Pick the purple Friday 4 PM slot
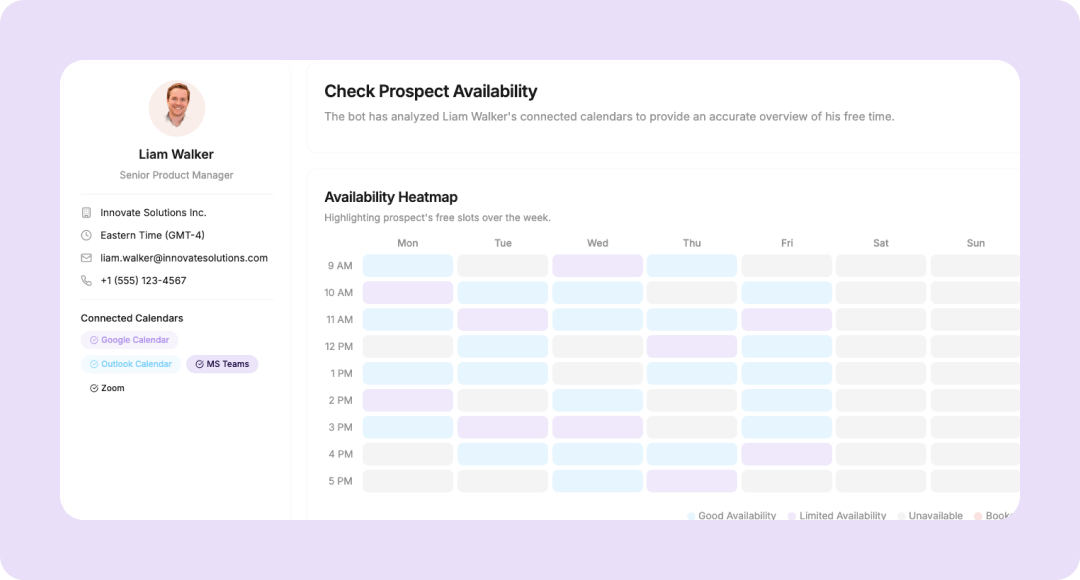This screenshot has height=580, width=1080. 786,454
